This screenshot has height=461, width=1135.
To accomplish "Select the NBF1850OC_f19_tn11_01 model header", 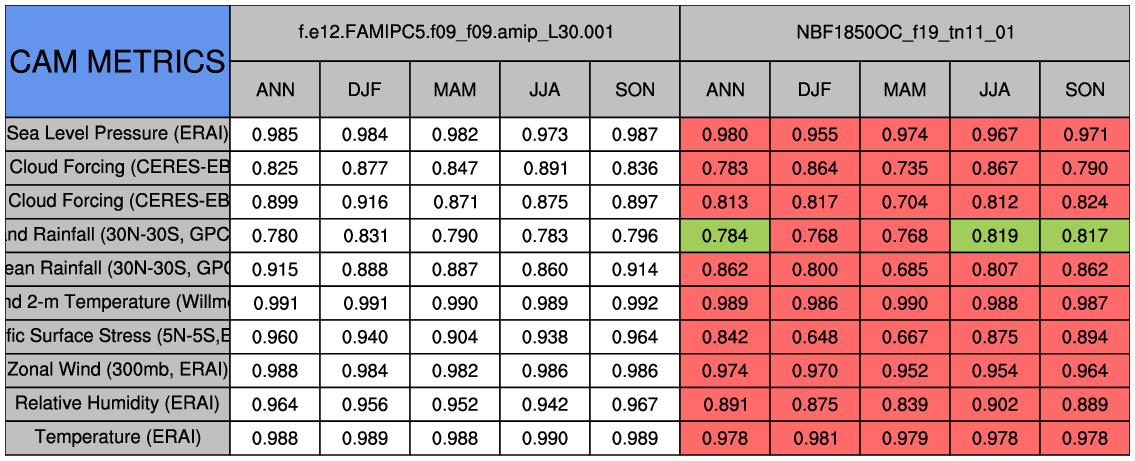I will 905,32.
